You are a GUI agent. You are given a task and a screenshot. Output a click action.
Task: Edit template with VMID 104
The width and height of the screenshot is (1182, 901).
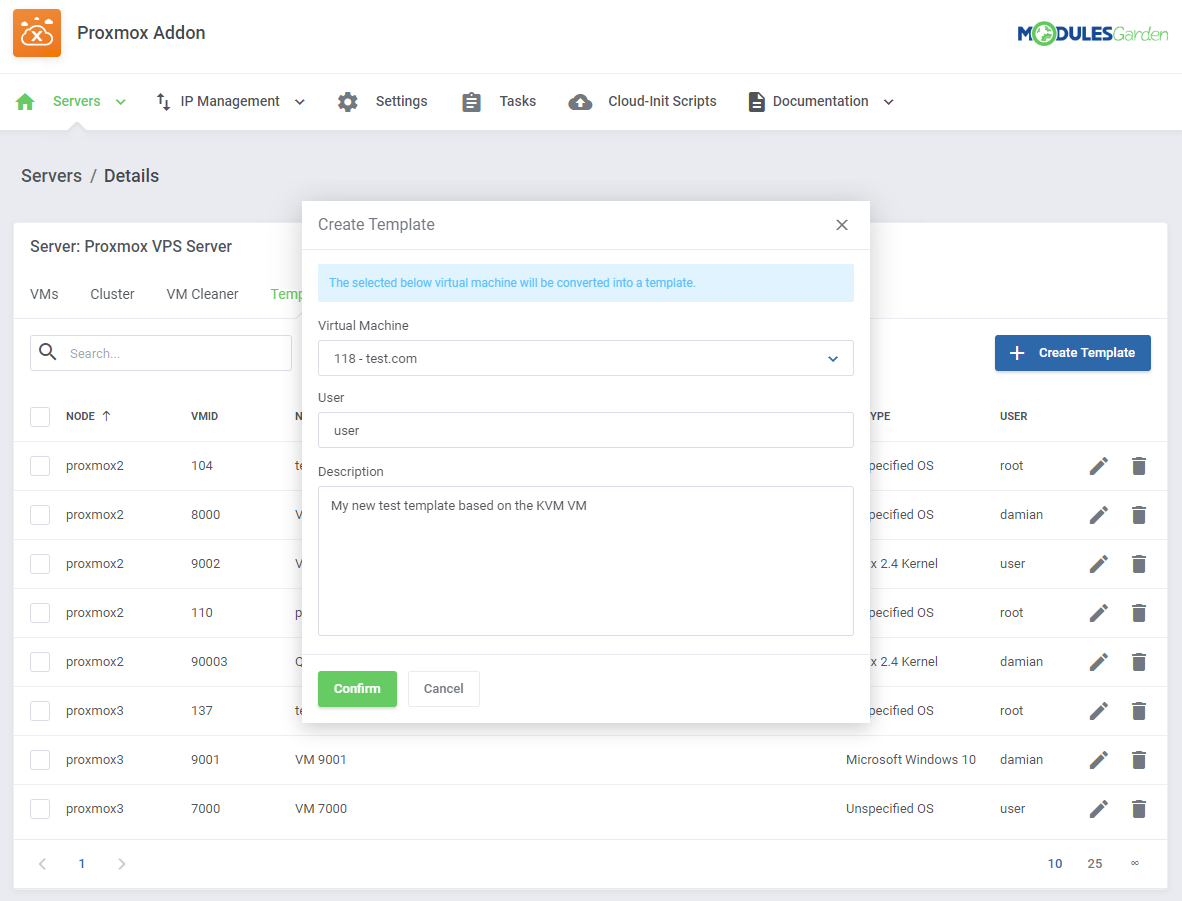pyautogui.click(x=1098, y=466)
